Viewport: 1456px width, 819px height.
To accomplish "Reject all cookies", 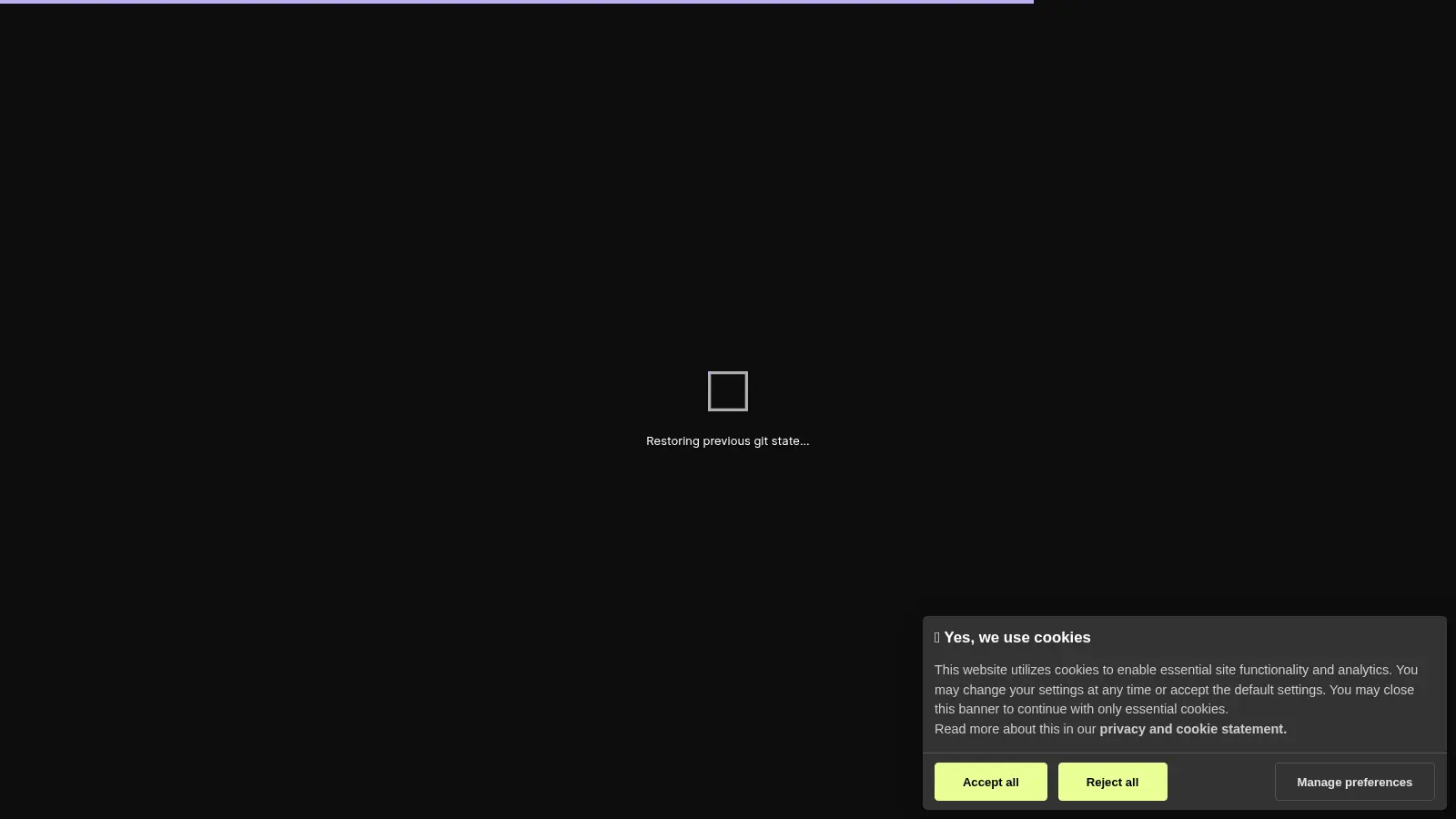I will point(1112,782).
